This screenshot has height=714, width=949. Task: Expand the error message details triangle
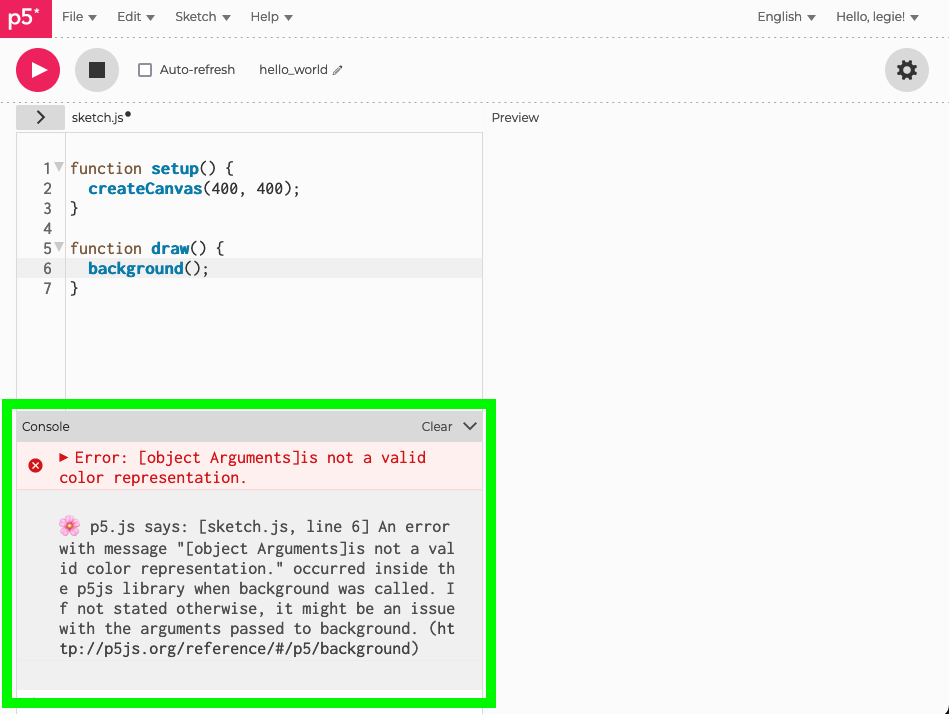(64, 457)
